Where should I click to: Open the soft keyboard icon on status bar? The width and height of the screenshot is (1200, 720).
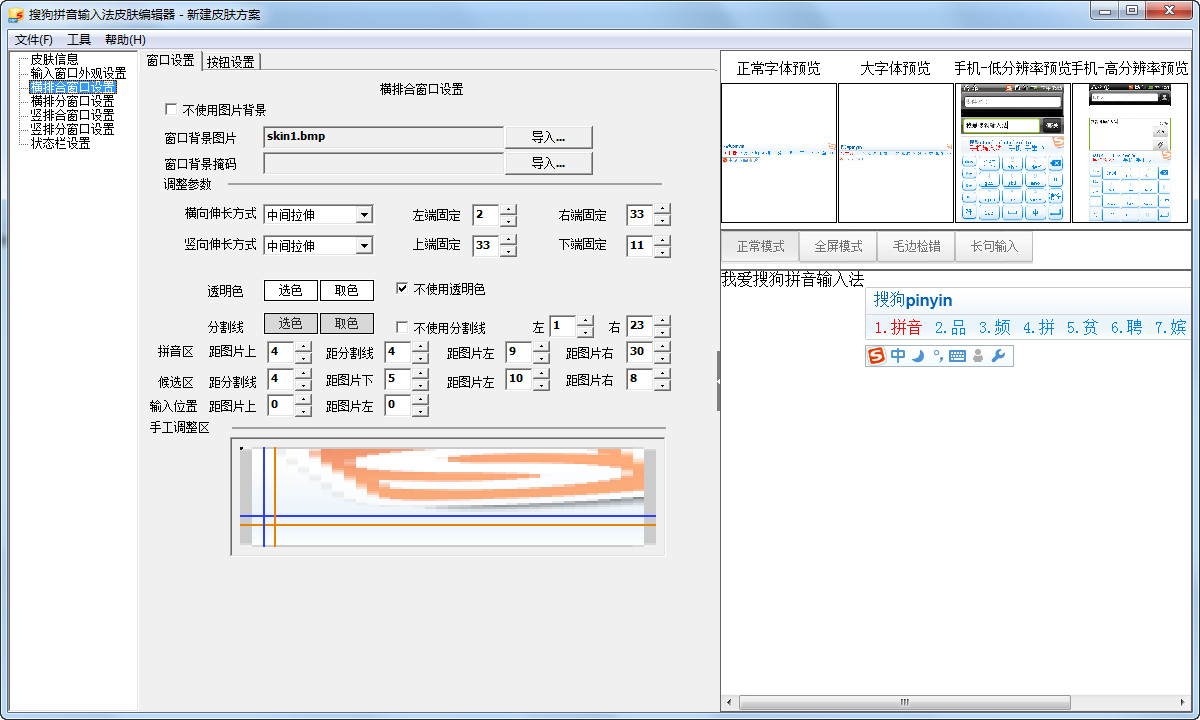coord(957,356)
